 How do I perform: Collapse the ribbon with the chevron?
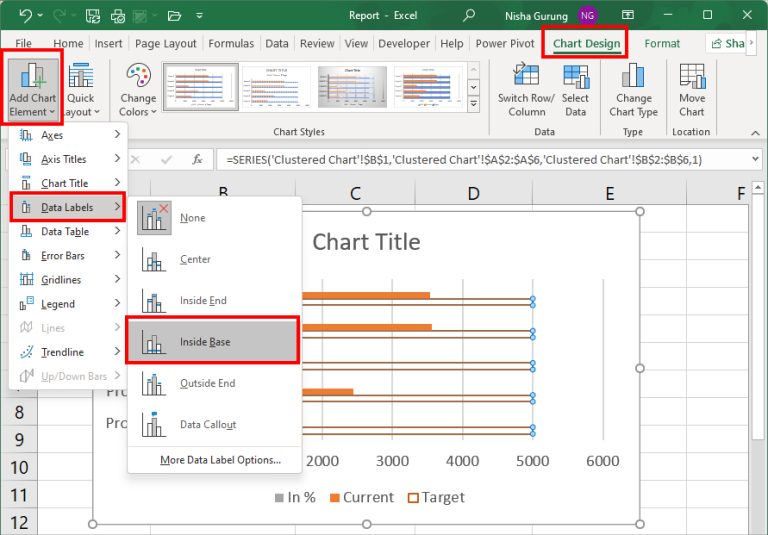tap(755, 133)
